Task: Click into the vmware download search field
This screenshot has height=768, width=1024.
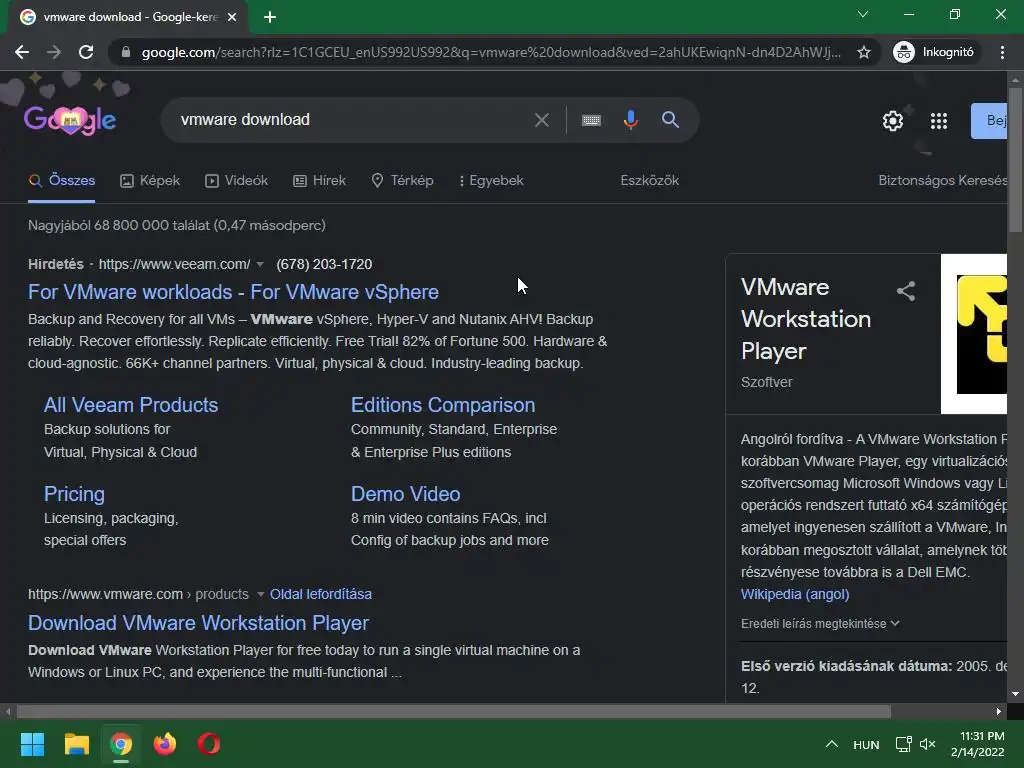Action: point(353,120)
